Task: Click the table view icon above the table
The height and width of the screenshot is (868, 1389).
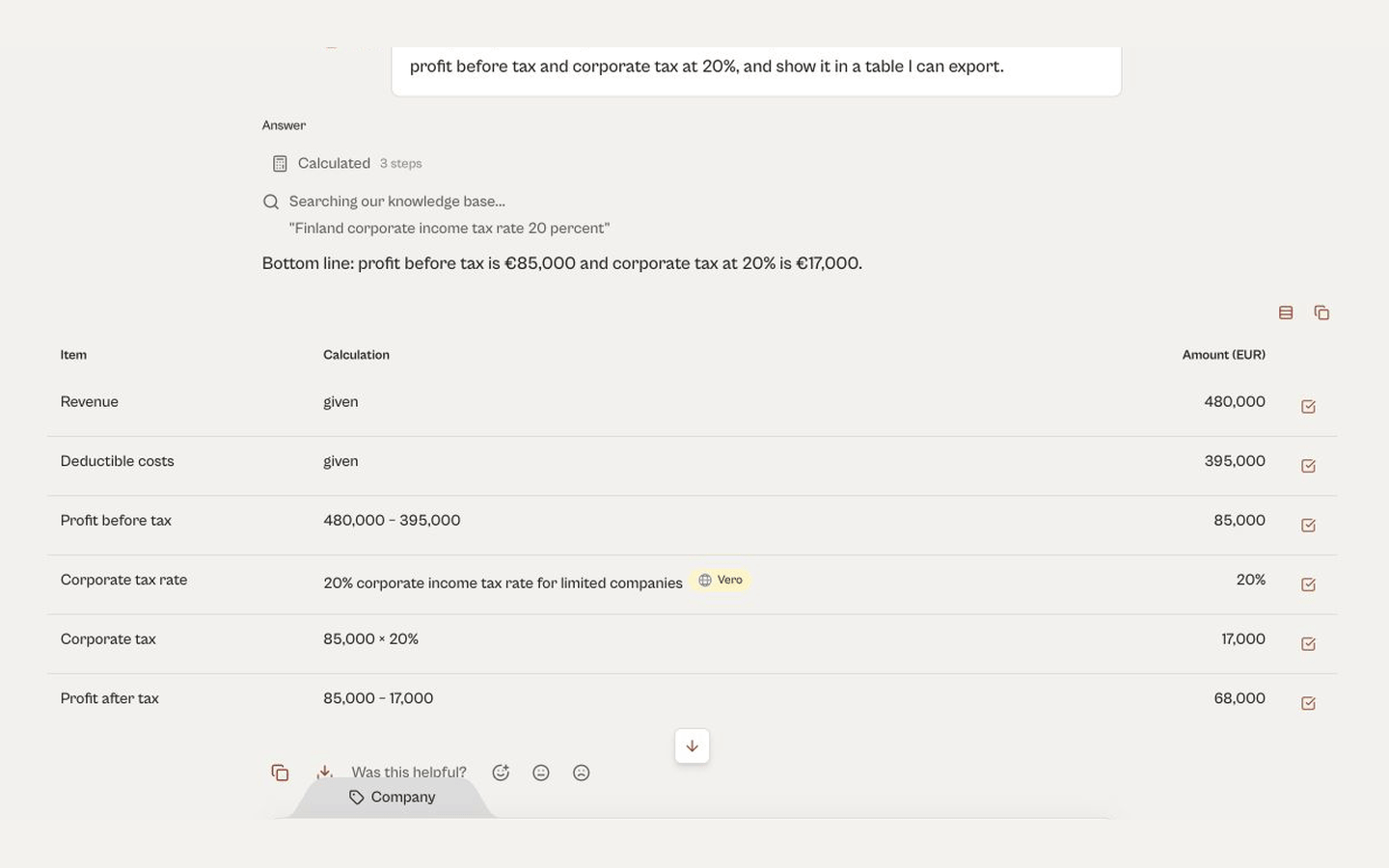Action: click(1286, 312)
